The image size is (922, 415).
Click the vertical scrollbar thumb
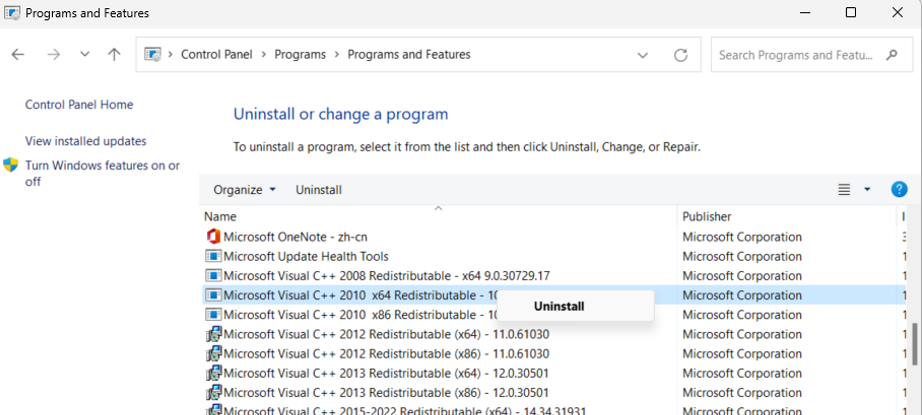tap(916, 343)
